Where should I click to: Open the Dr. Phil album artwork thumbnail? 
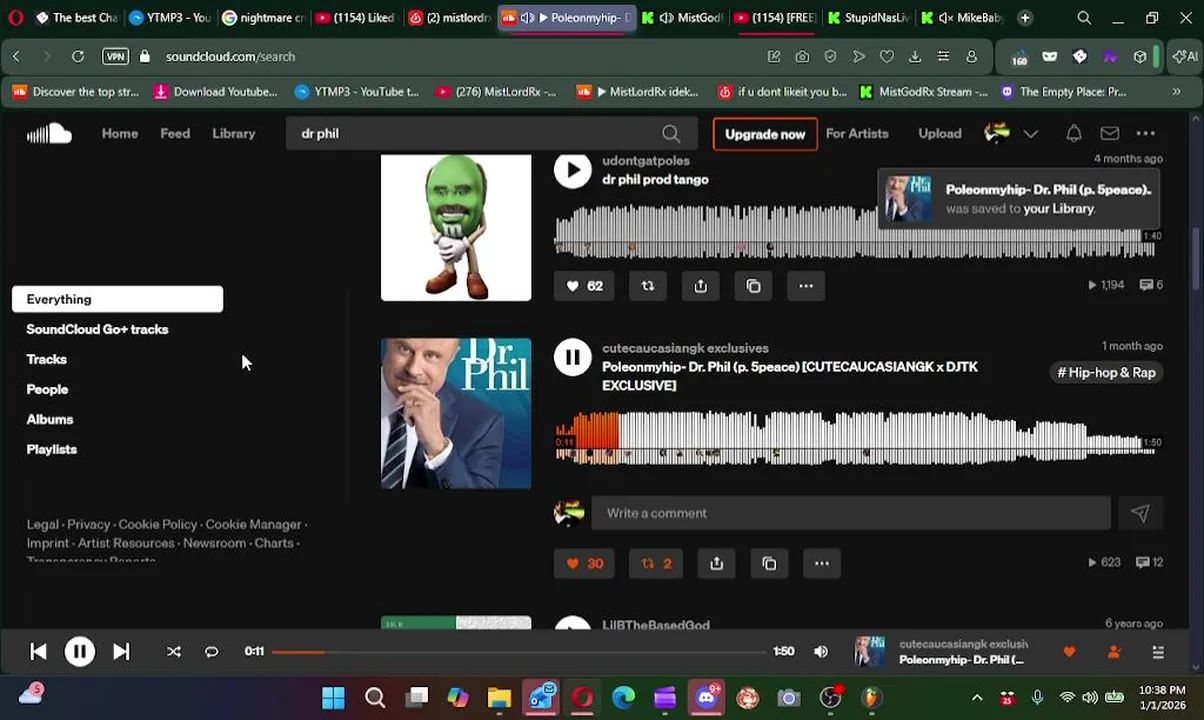(x=456, y=413)
